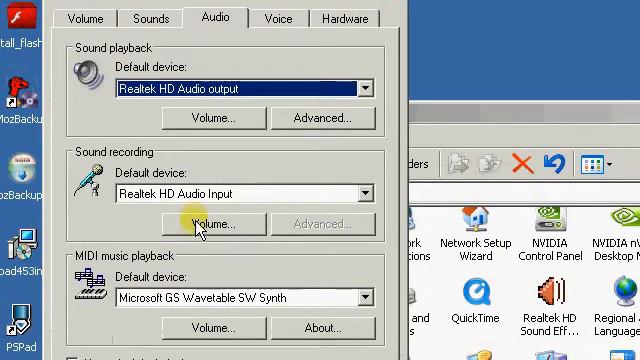Open the Views toolbar dropdown
Viewport: 640px width, 360px height.
click(596, 164)
